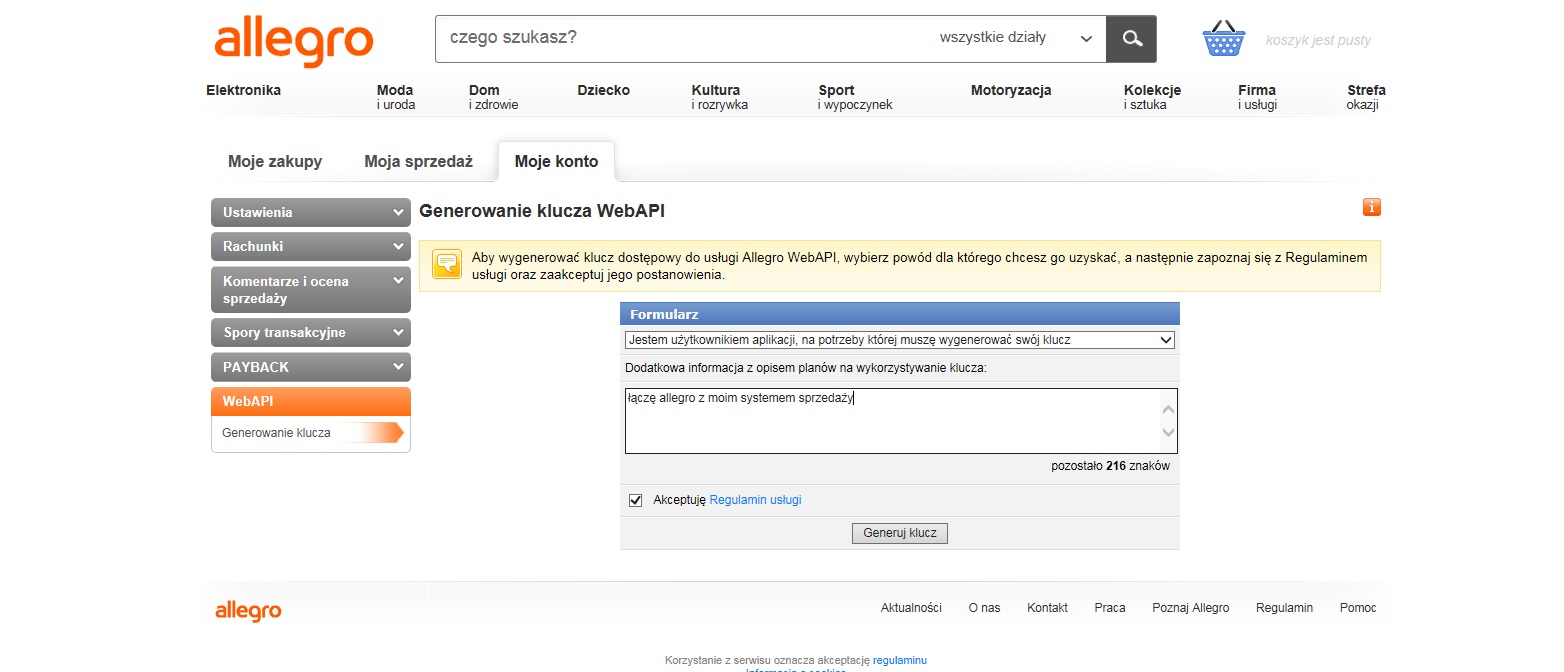This screenshot has height=672, width=1564.
Task: Click the yellow speech bubble hint icon
Action: click(x=446, y=264)
